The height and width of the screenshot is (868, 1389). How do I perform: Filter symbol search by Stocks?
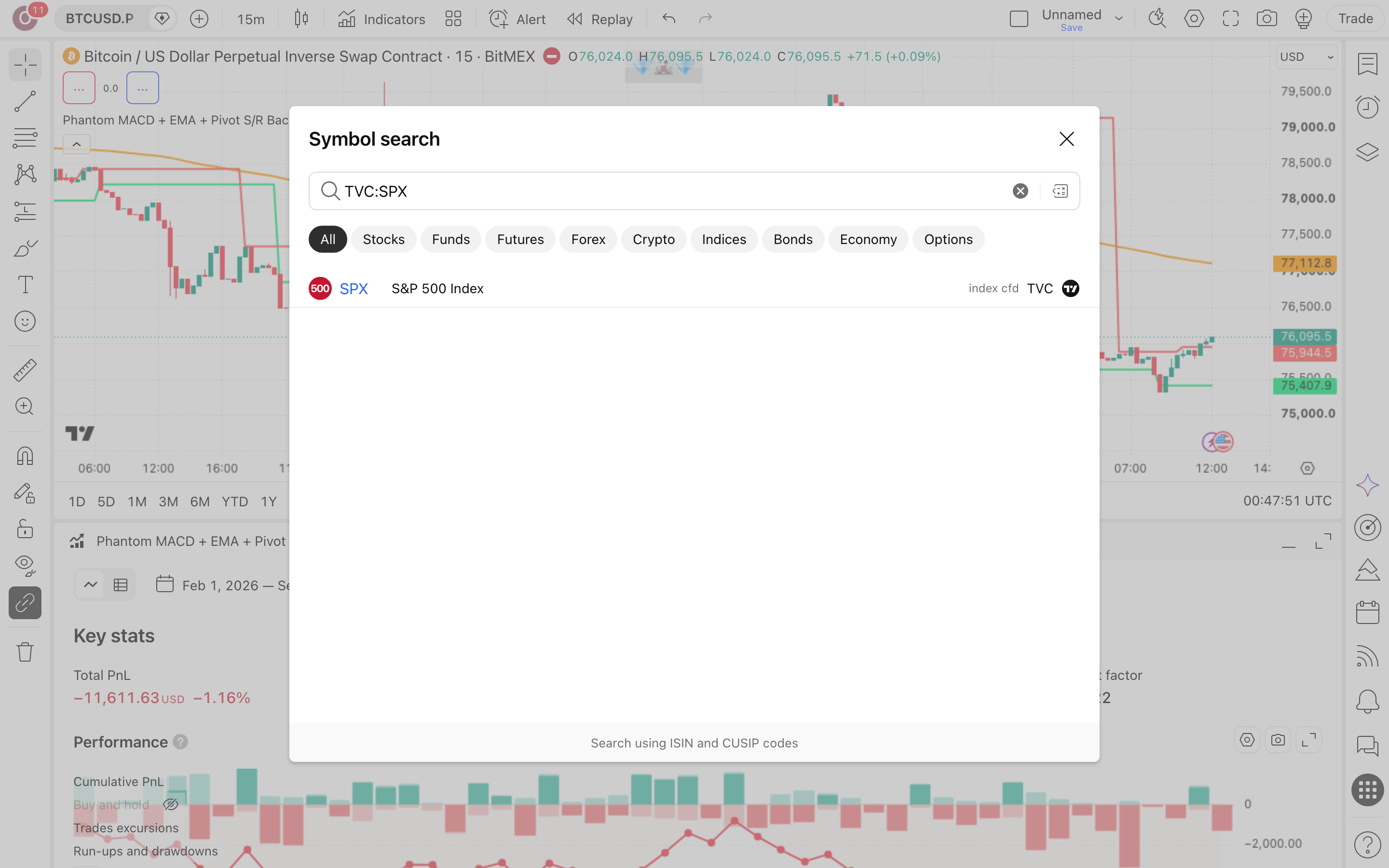[x=383, y=239]
